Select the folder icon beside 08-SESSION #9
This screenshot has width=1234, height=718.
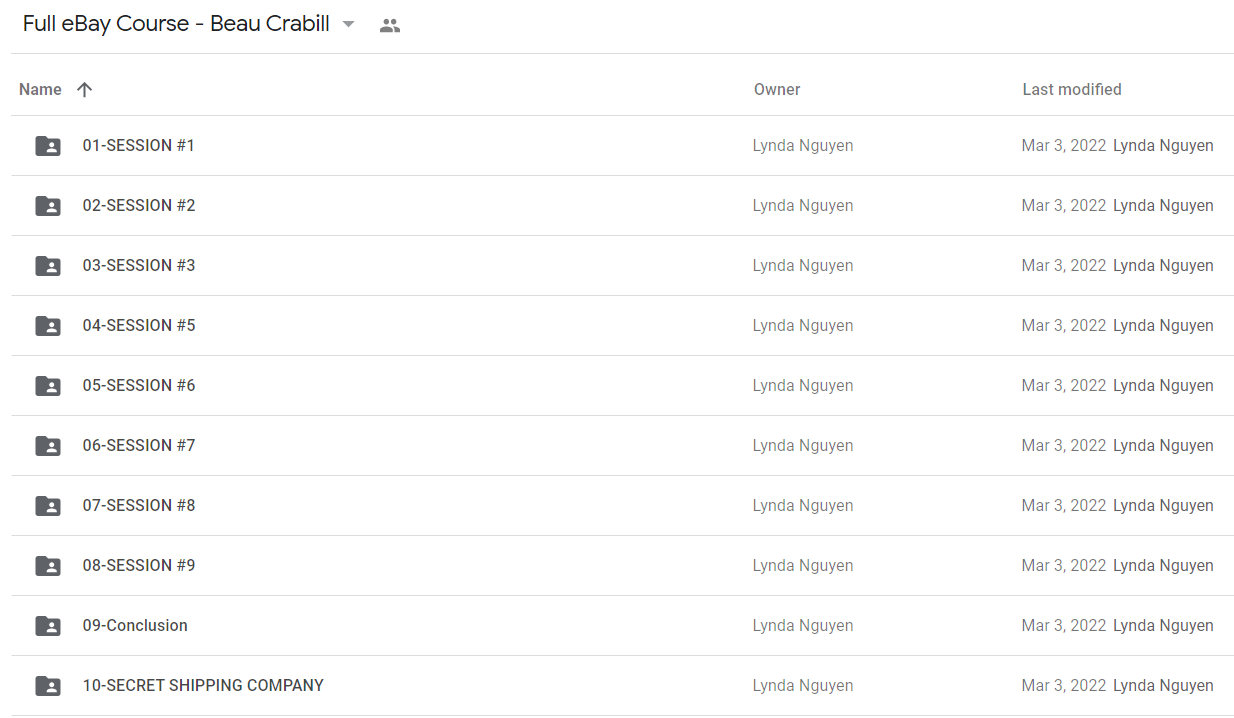48,566
